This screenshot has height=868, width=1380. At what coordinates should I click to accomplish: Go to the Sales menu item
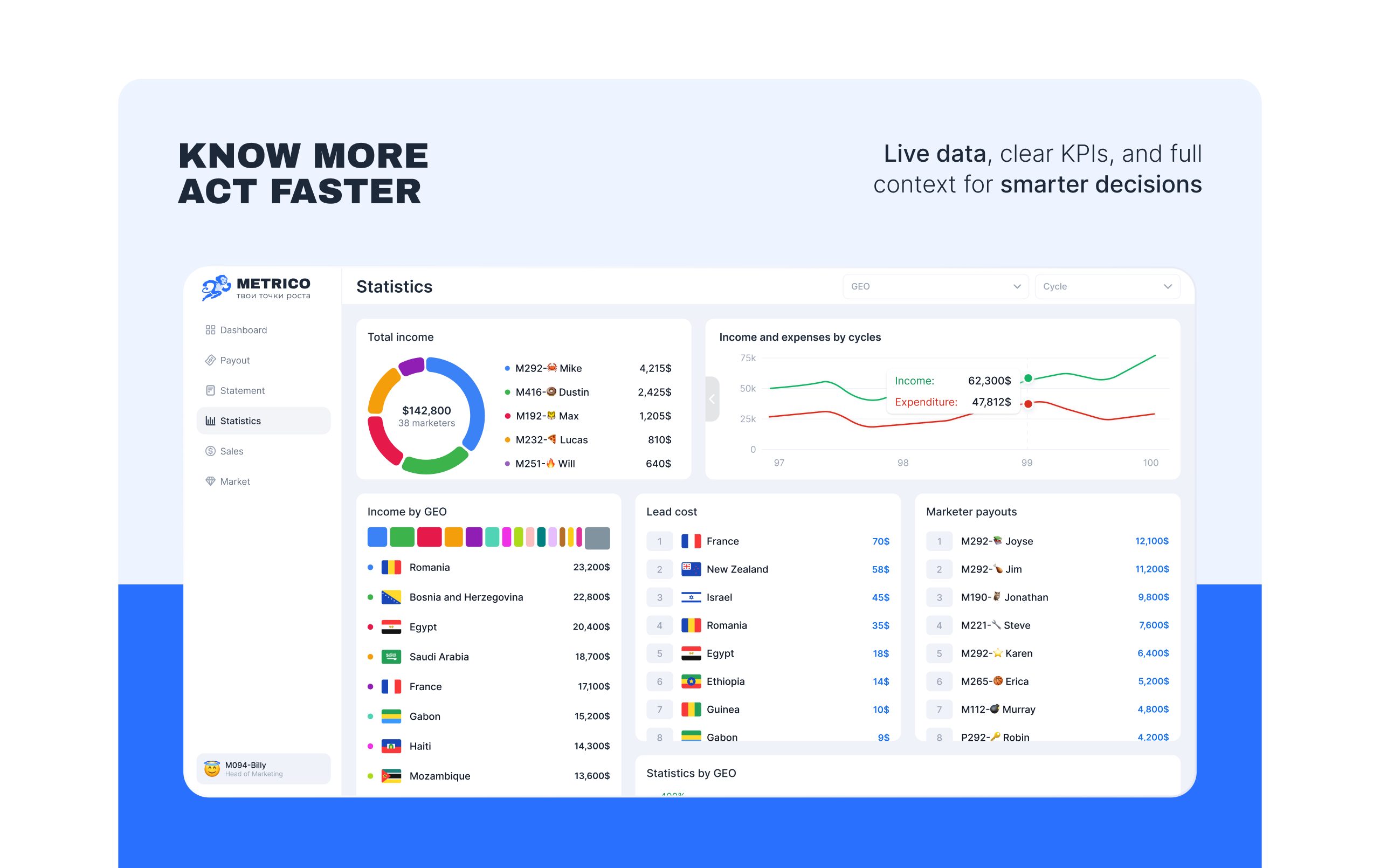232,451
